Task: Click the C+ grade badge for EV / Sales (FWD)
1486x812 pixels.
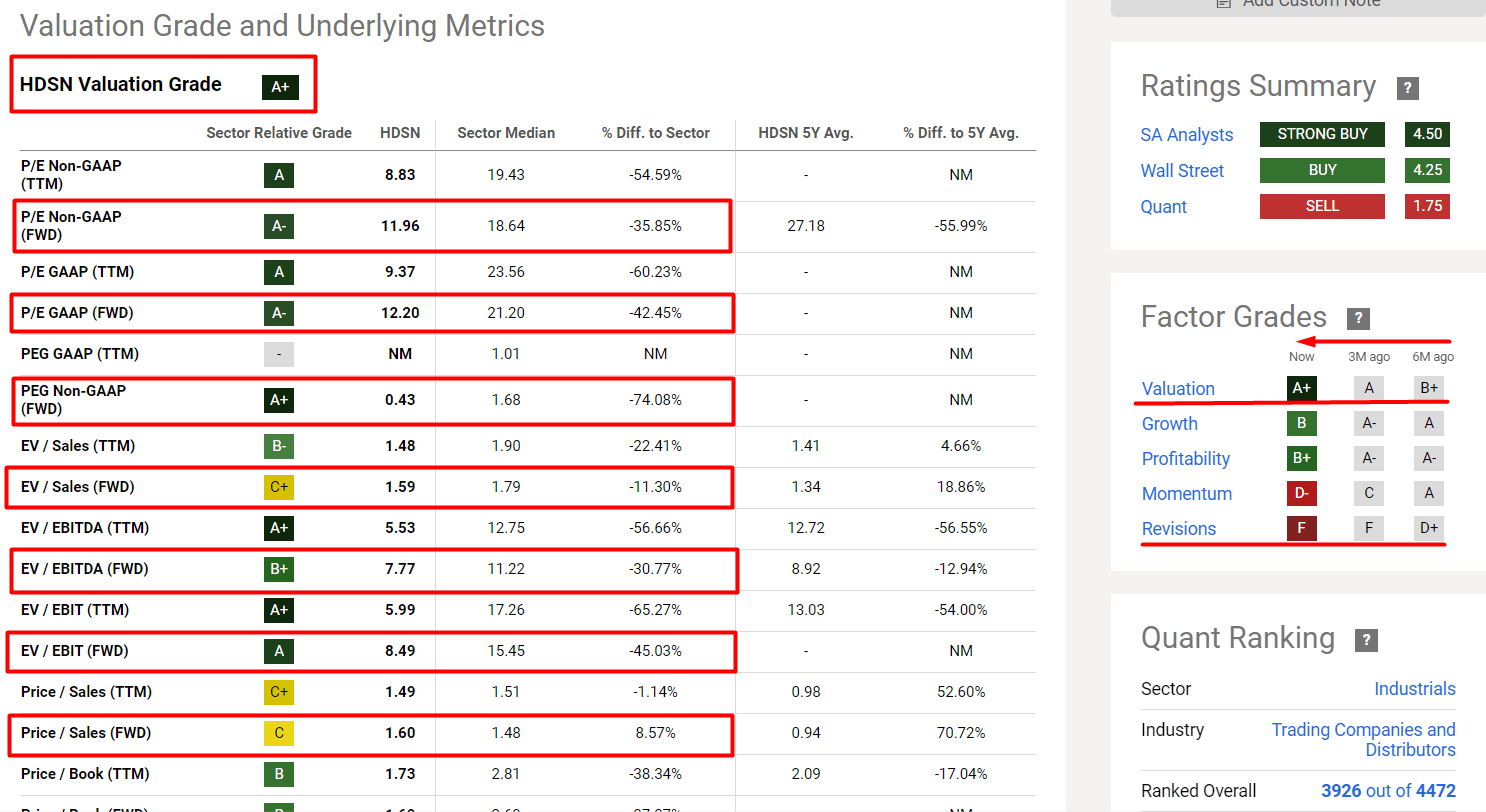Action: point(279,487)
